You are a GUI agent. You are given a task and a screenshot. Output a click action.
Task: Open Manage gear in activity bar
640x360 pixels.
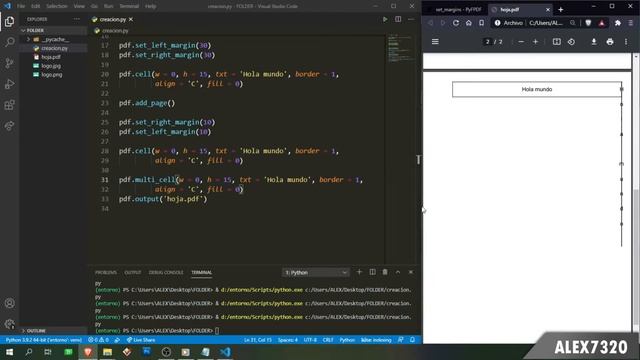pyautogui.click(x=9, y=324)
